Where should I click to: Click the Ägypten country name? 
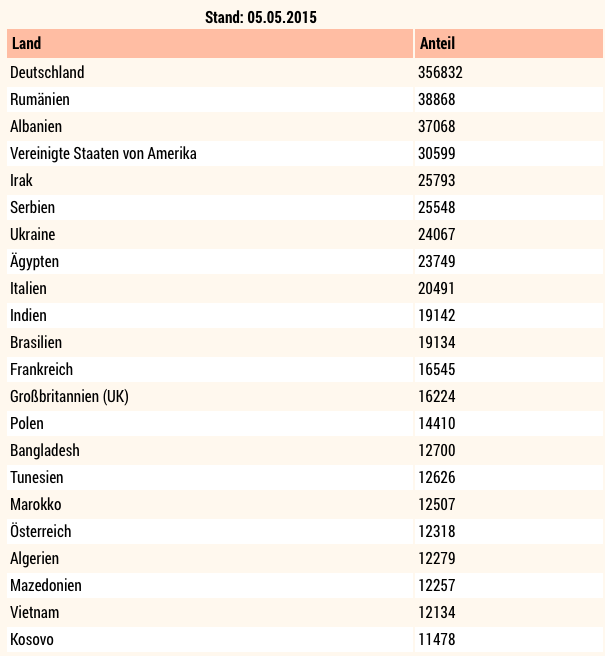coord(34,261)
